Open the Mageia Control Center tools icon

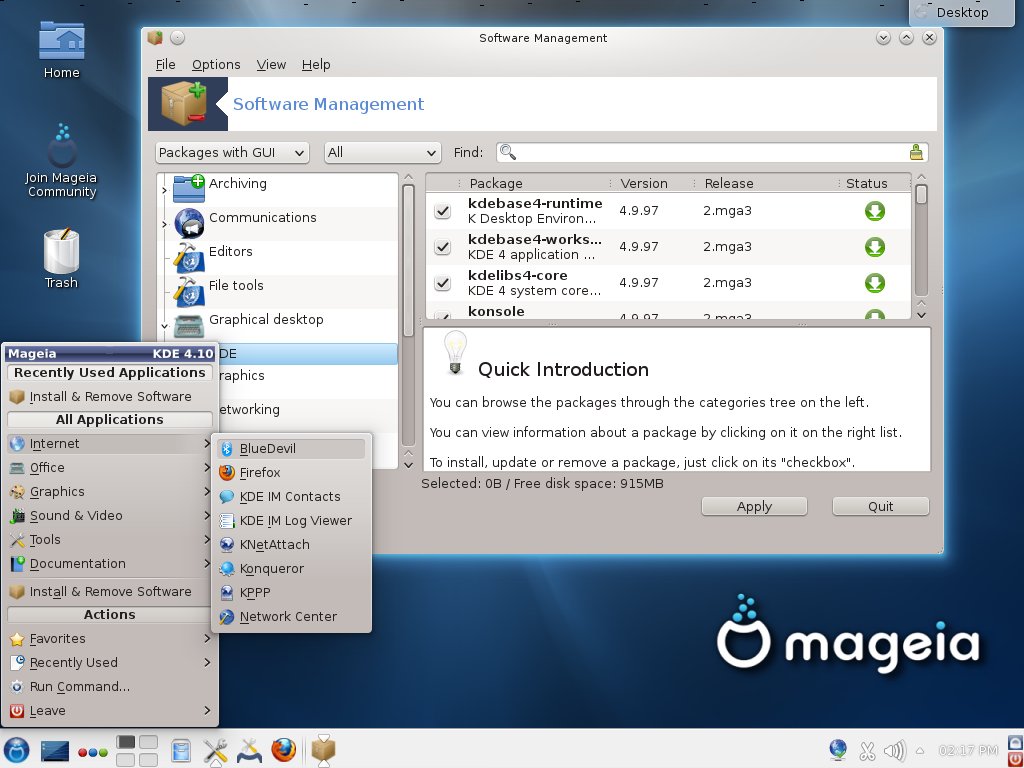click(x=215, y=751)
